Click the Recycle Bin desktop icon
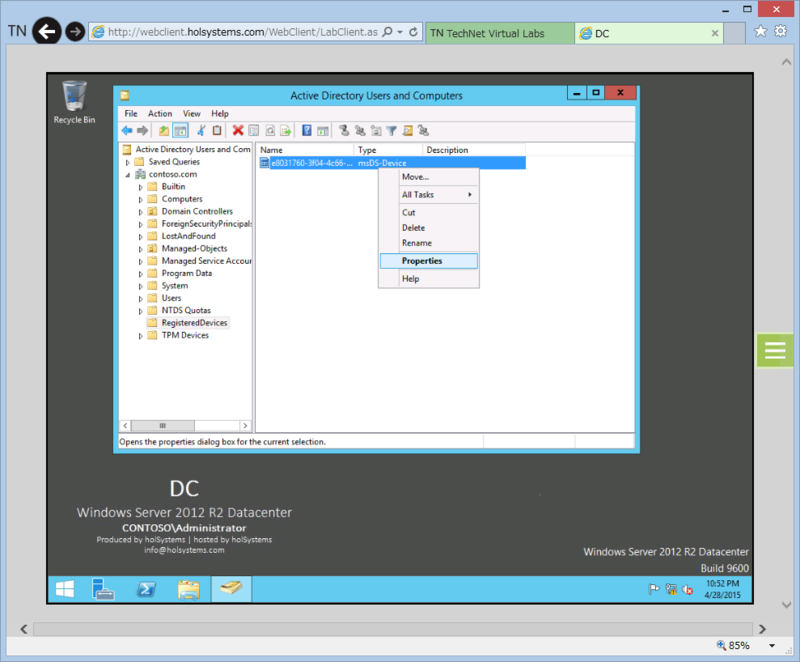The image size is (800, 662). 74,102
